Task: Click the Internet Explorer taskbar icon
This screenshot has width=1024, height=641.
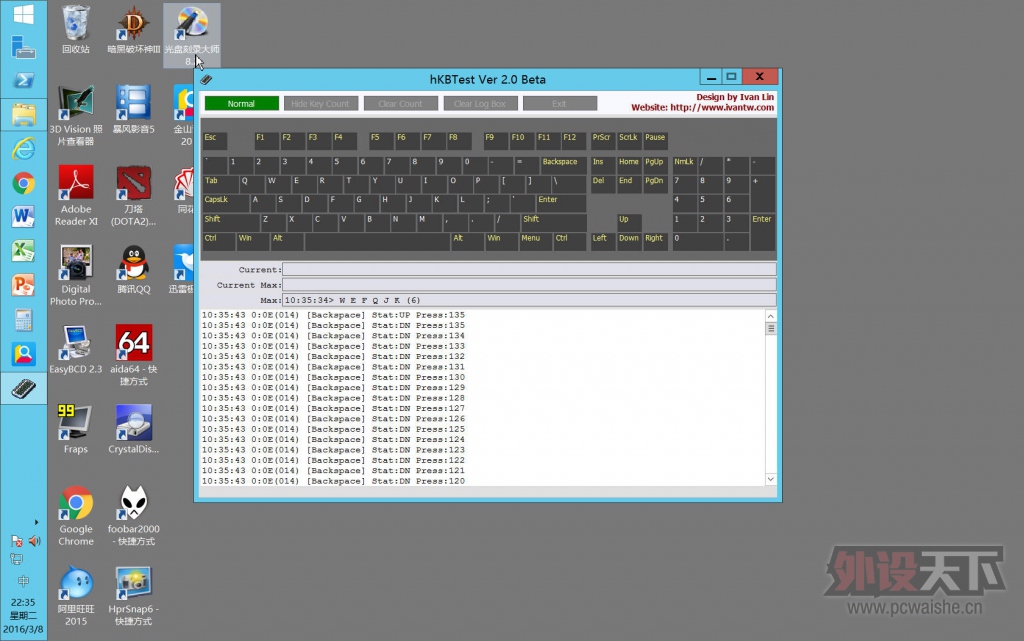Action: 23,149
